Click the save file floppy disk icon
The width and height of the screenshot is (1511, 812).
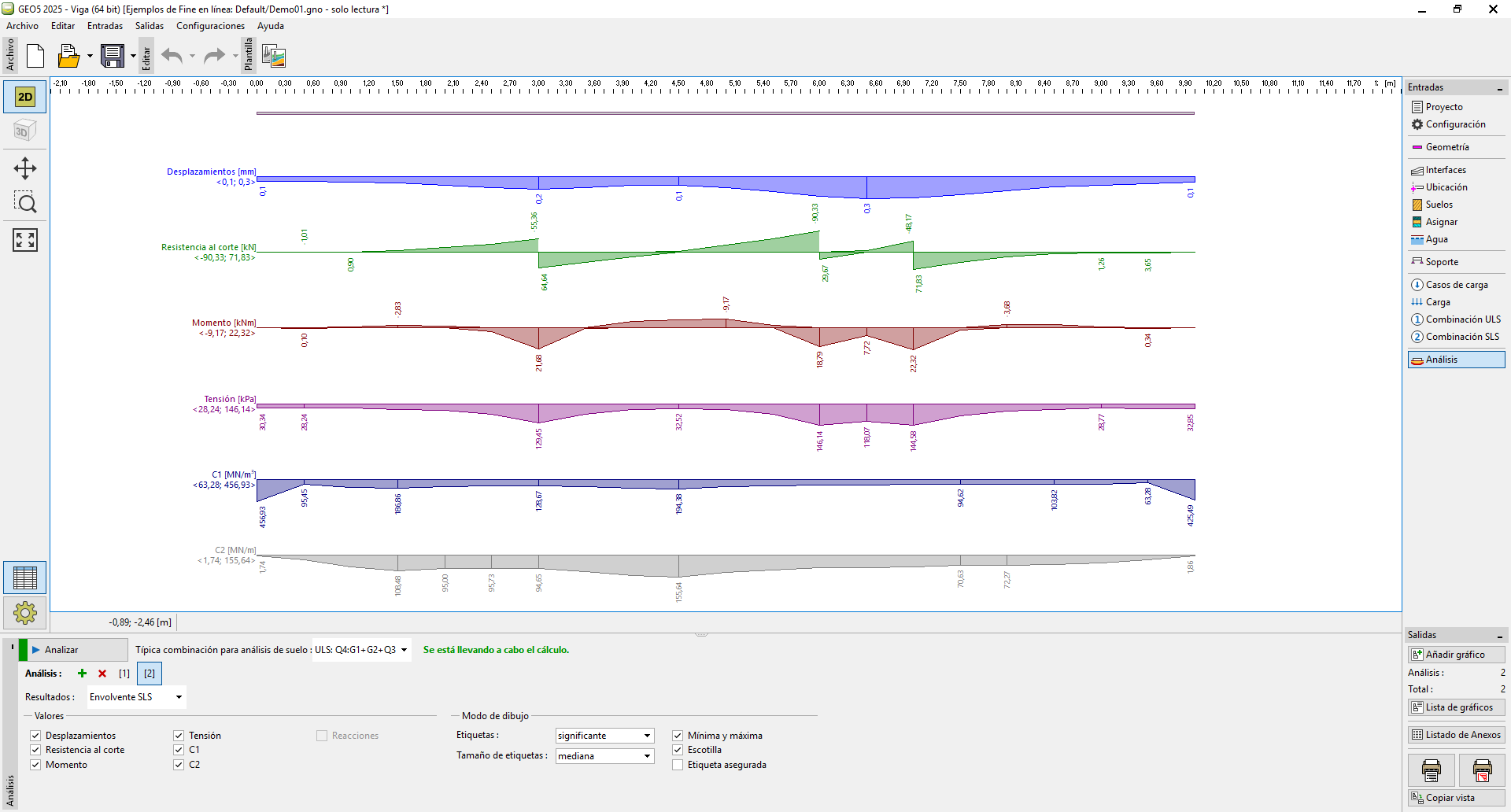[113, 56]
